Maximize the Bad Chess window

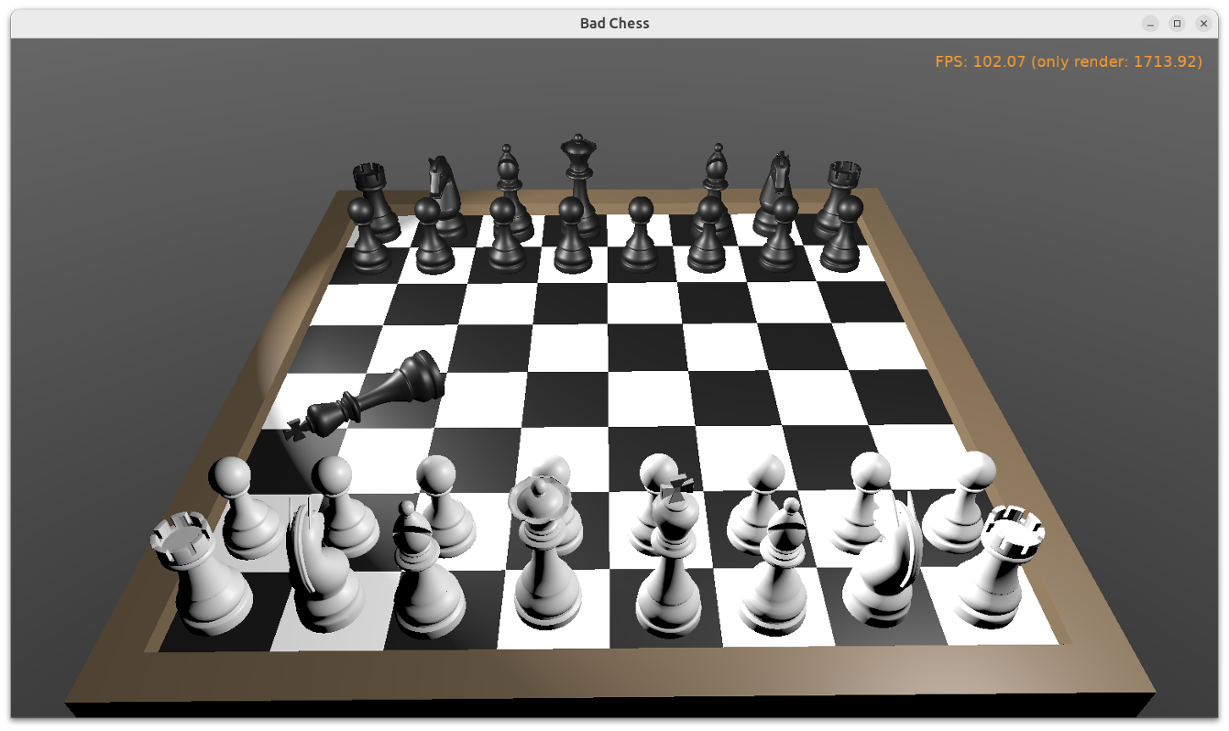click(x=1177, y=24)
